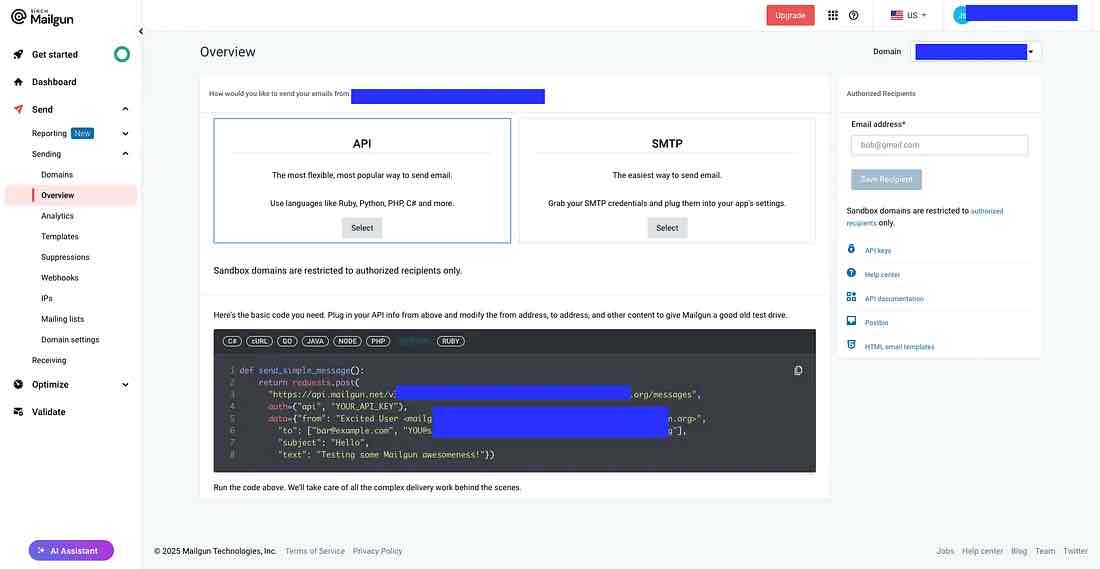
Task: Expand the Reporting submenu chevron
Action: pos(126,133)
